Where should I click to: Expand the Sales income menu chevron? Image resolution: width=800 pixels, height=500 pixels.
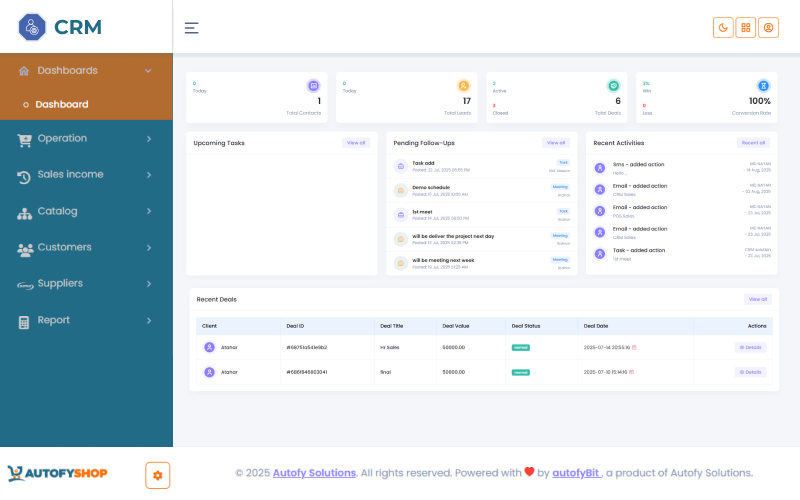point(149,175)
